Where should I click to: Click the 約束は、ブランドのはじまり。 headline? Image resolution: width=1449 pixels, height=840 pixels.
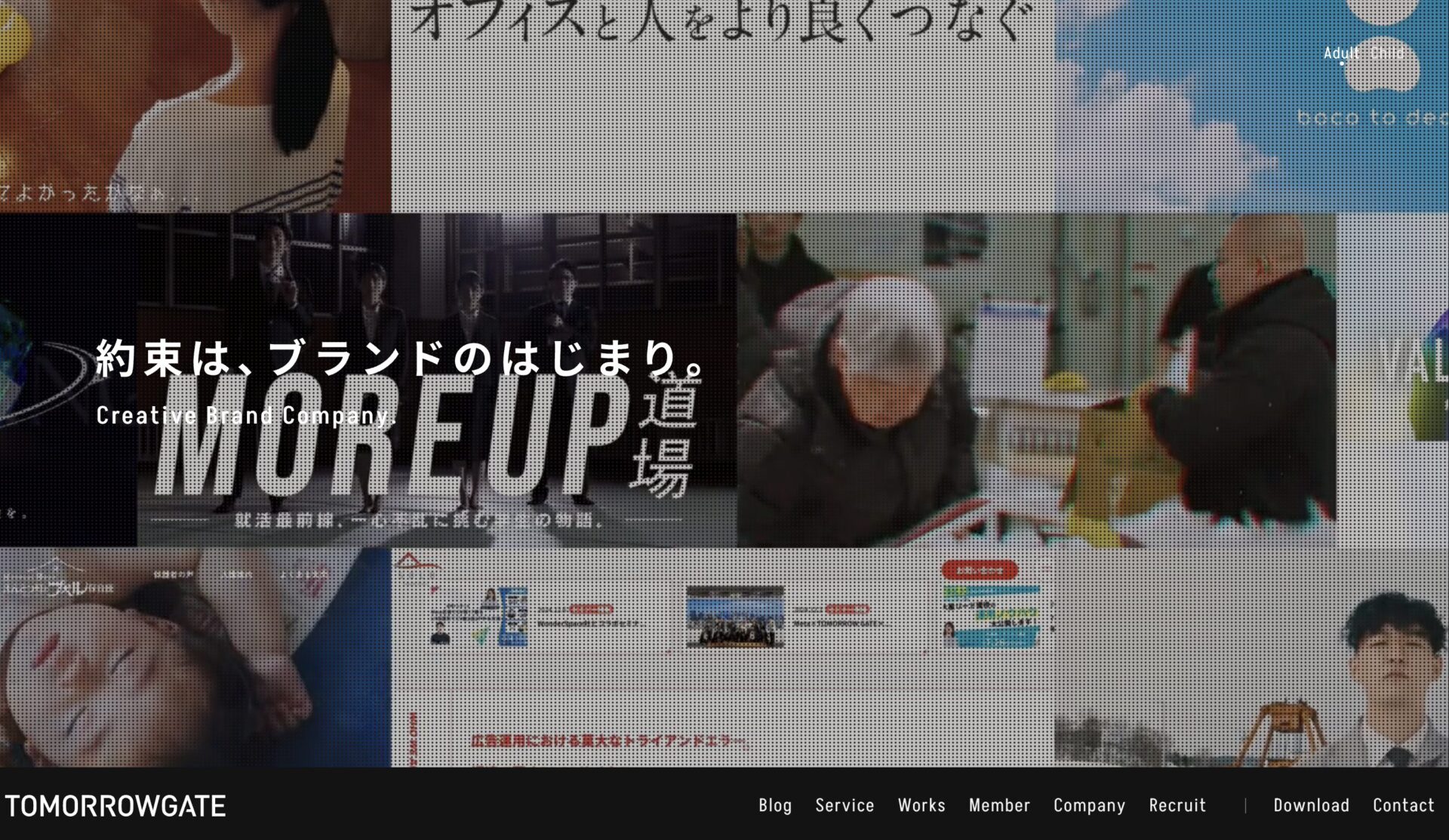pos(401,358)
